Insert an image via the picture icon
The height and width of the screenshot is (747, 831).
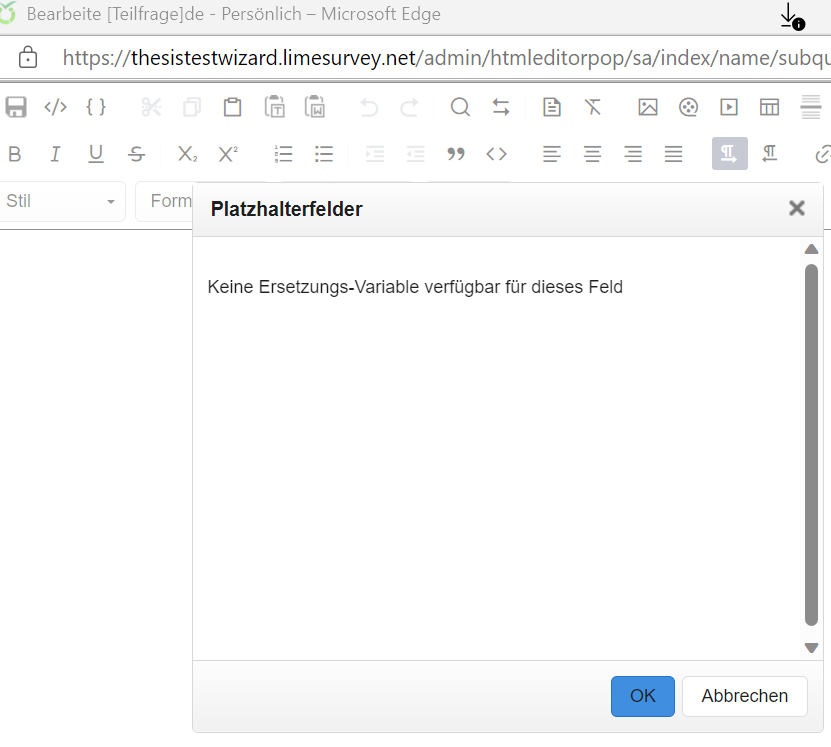(x=648, y=108)
